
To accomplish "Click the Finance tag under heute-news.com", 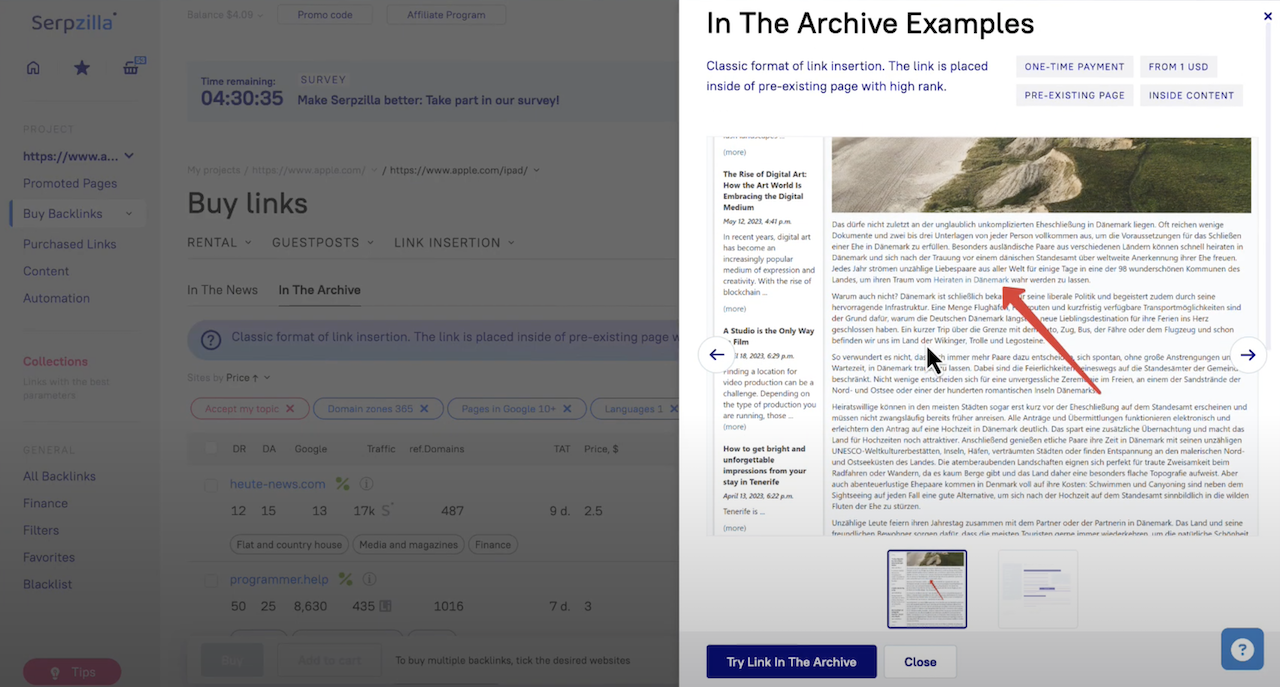I will click(x=493, y=545).
